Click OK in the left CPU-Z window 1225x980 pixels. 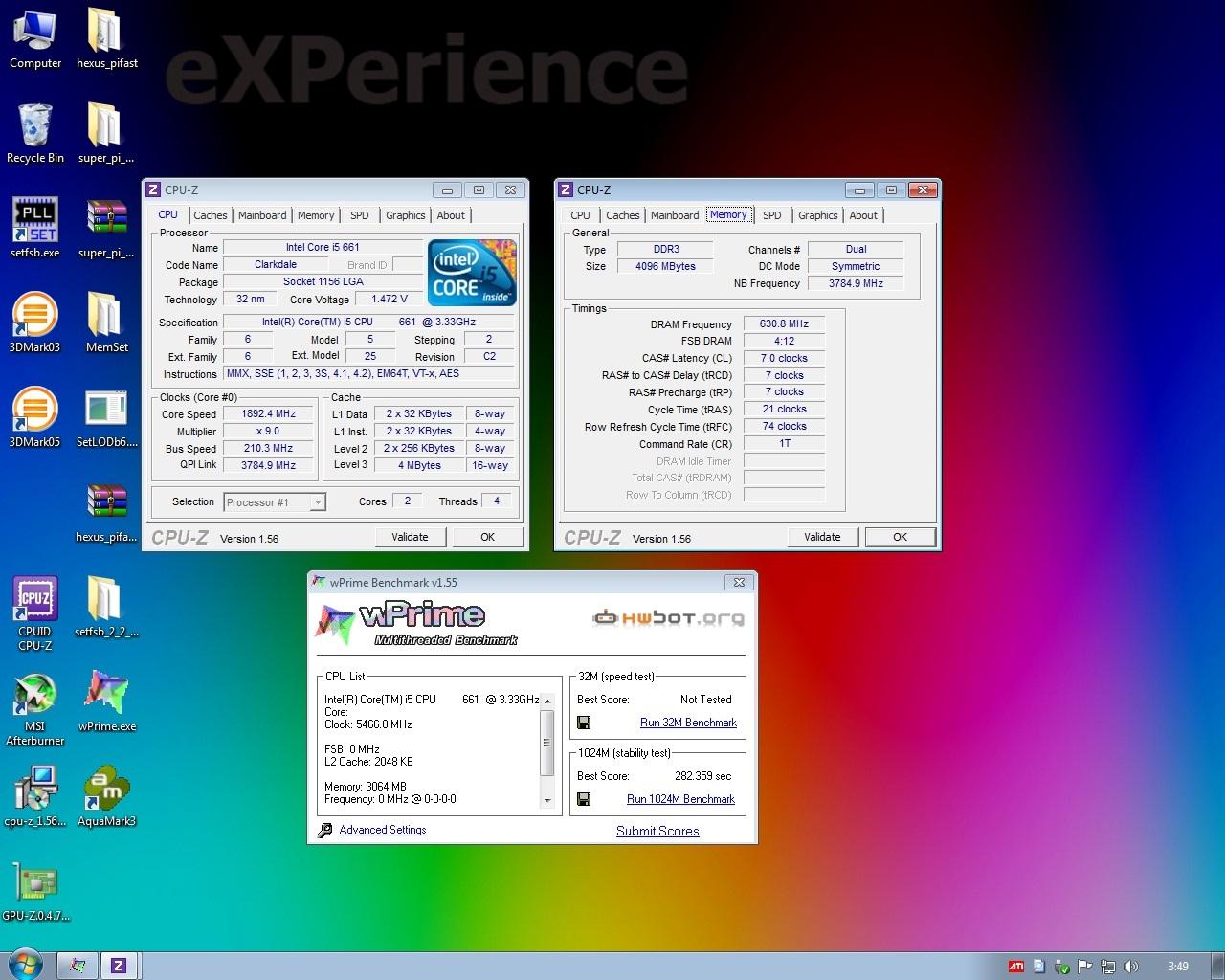[487, 537]
